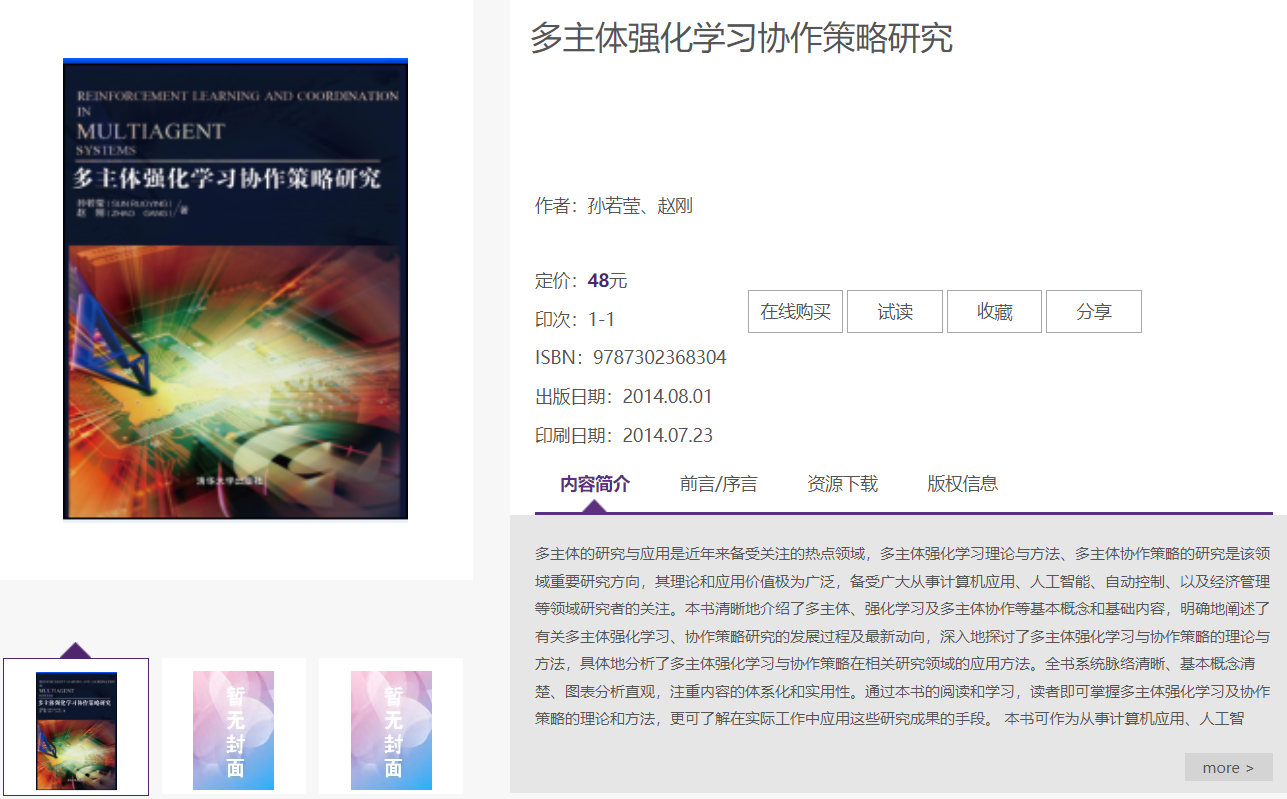Screen dimensions: 1287x799
Task: Click the ISBN number 9787302368304
Action: click(659, 358)
